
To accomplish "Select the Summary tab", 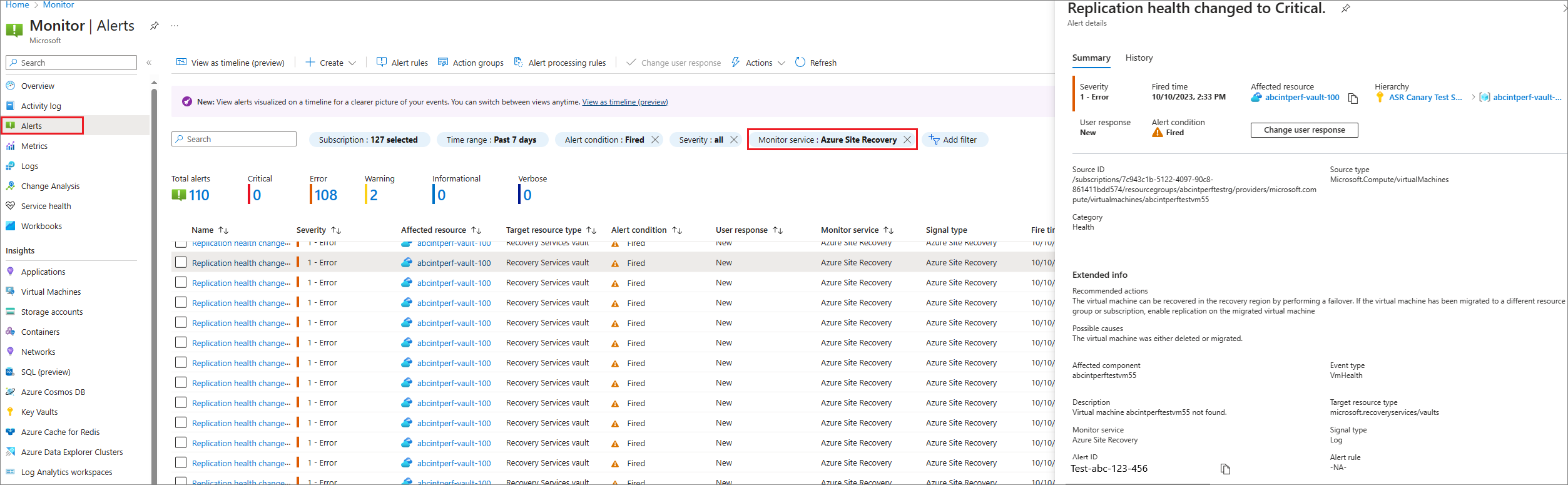I will (x=1091, y=58).
